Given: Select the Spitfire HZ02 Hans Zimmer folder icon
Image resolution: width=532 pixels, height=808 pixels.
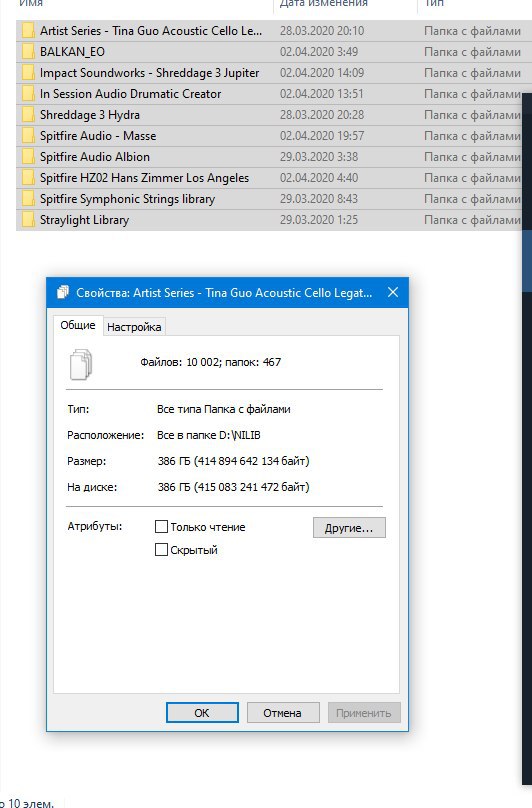Looking at the screenshot, I should (x=28, y=178).
